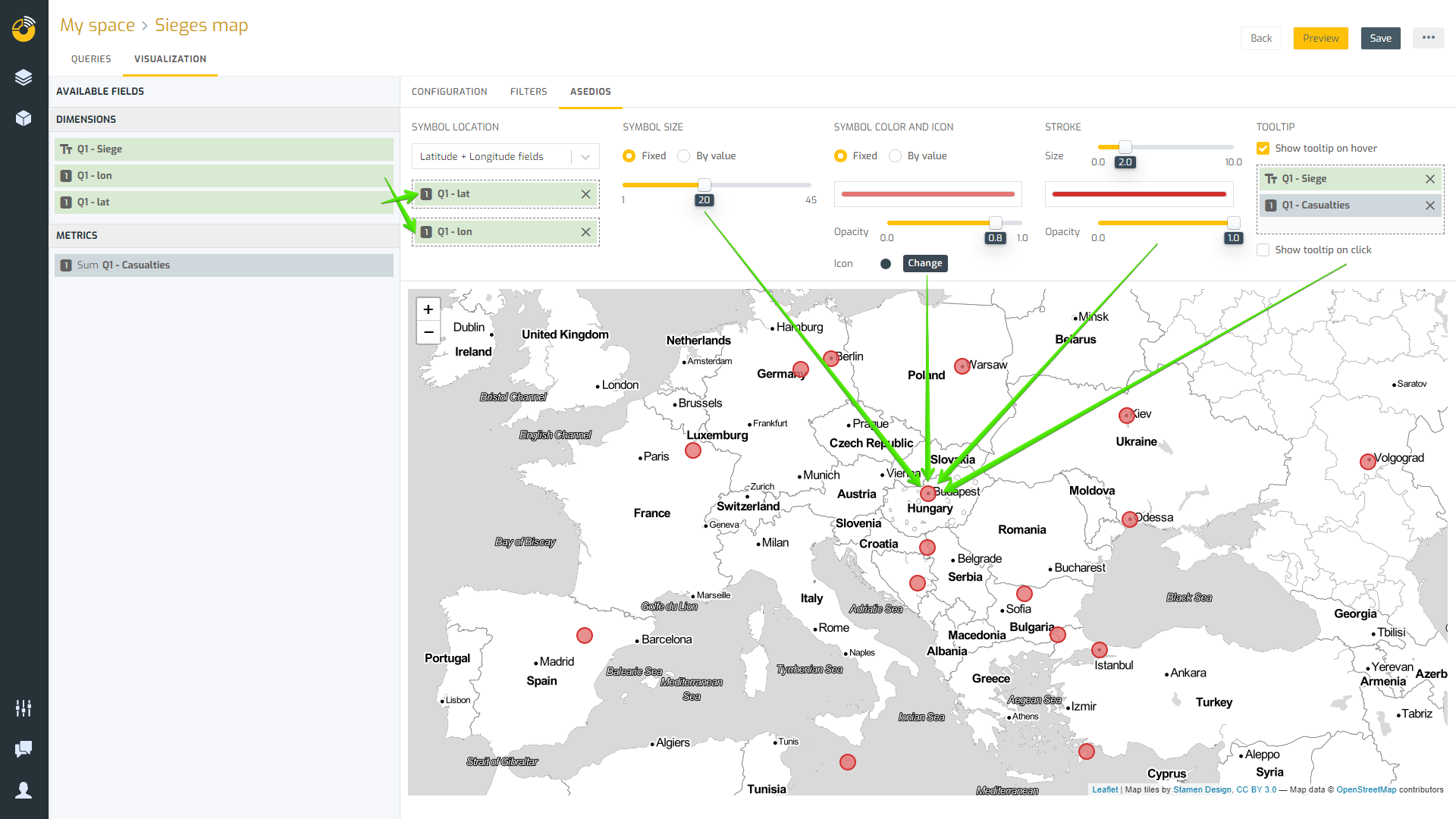The image size is (1456, 819).
Task: Open the FILTERS tab
Action: click(529, 91)
